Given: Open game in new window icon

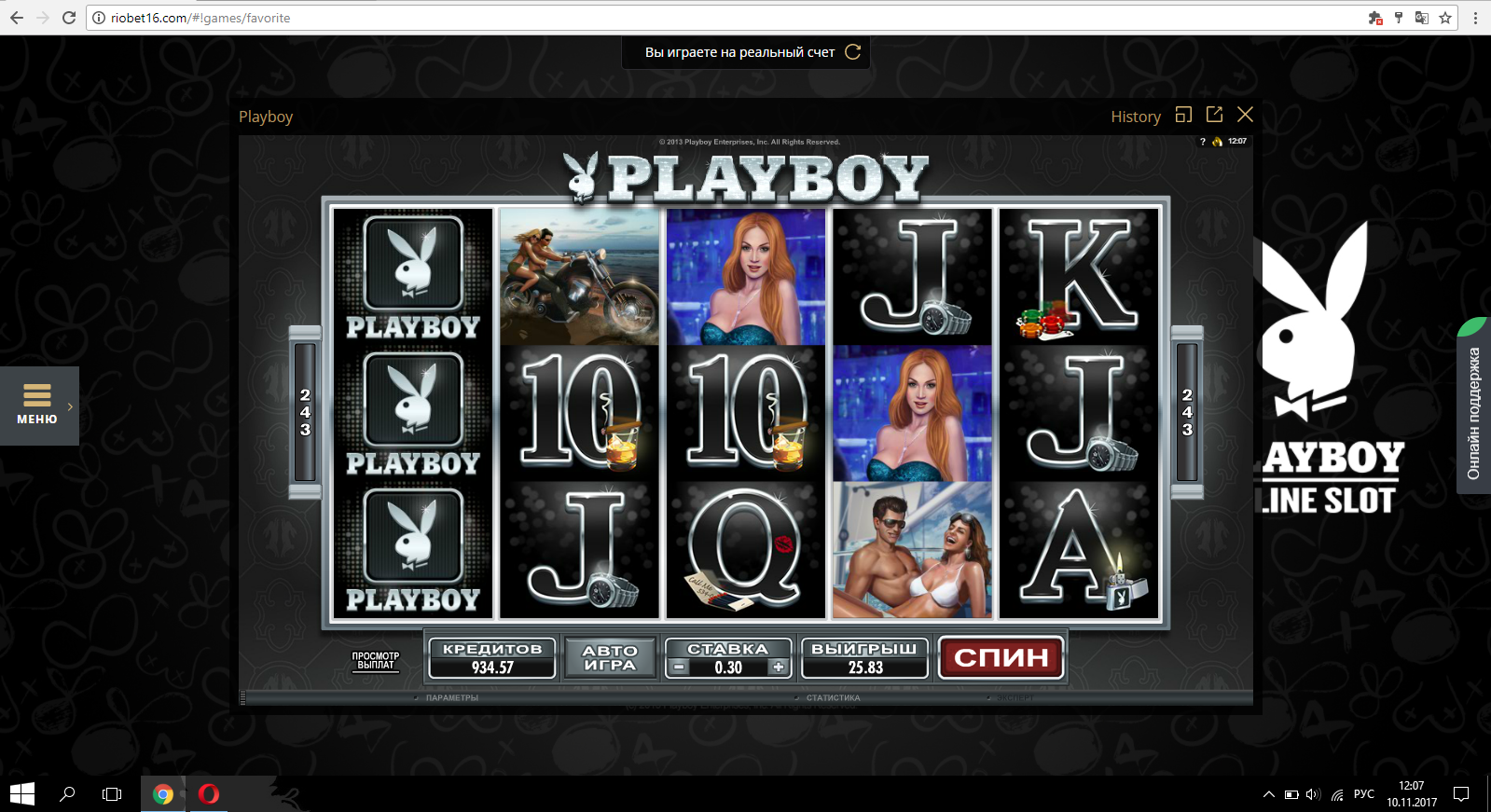Looking at the screenshot, I should pyautogui.click(x=1214, y=115).
